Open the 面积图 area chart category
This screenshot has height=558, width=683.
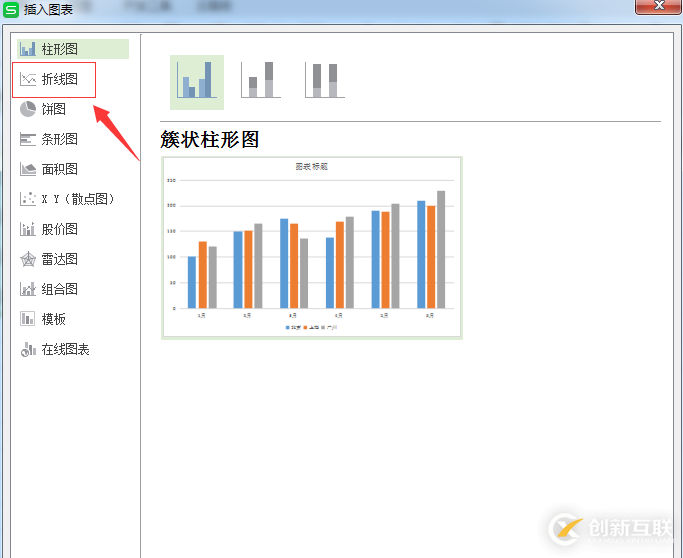pos(59,169)
